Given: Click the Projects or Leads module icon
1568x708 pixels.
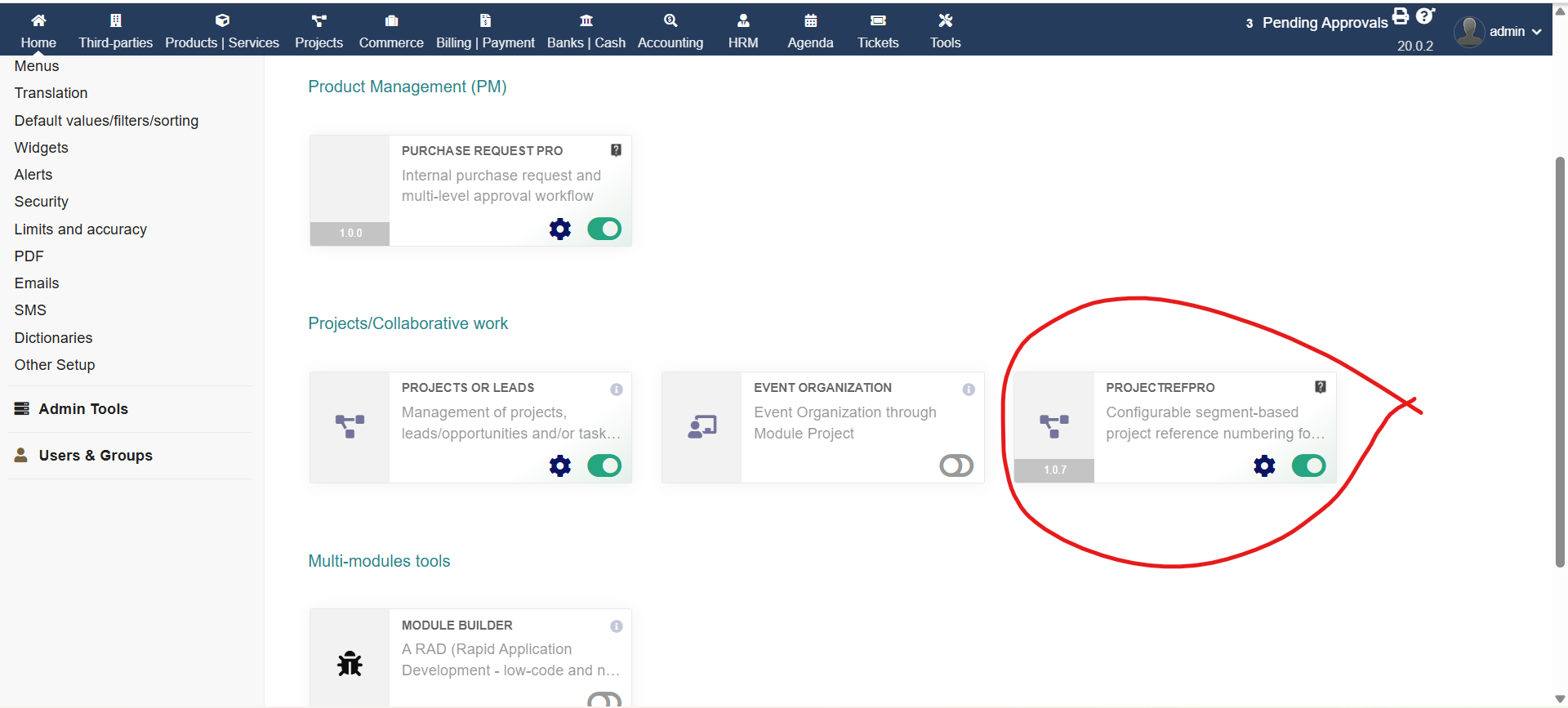Looking at the screenshot, I should point(350,425).
